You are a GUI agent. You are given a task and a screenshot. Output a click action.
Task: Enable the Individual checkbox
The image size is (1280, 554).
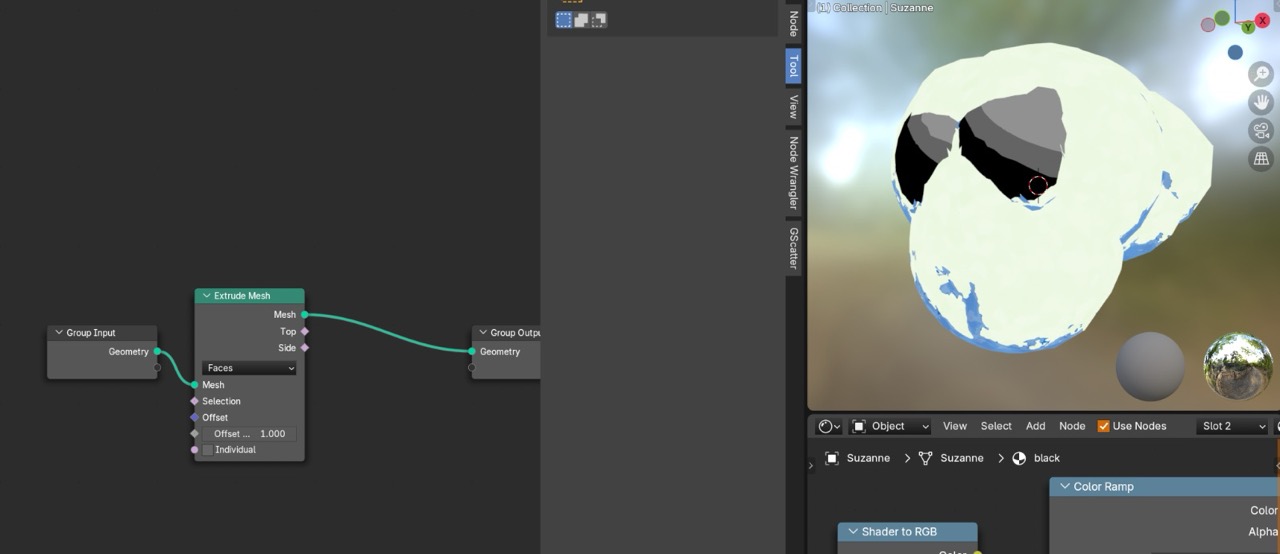tap(208, 450)
